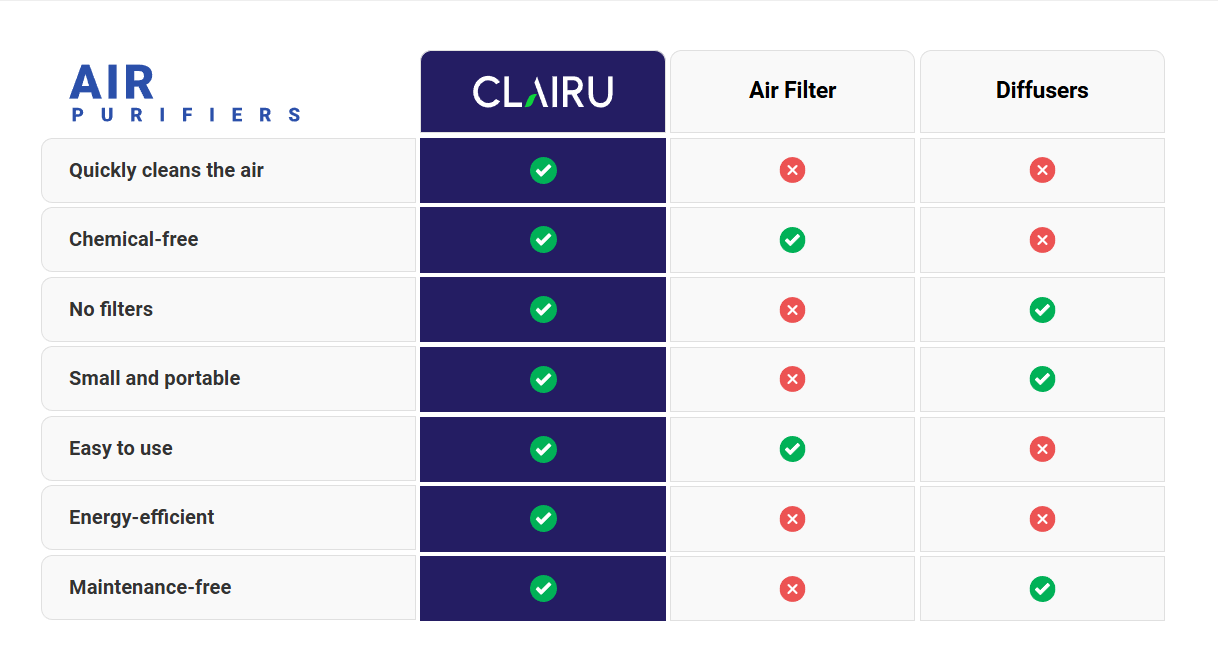This screenshot has width=1218, height=658.
Task: Click the Small and portable feature label
Action: point(154,379)
